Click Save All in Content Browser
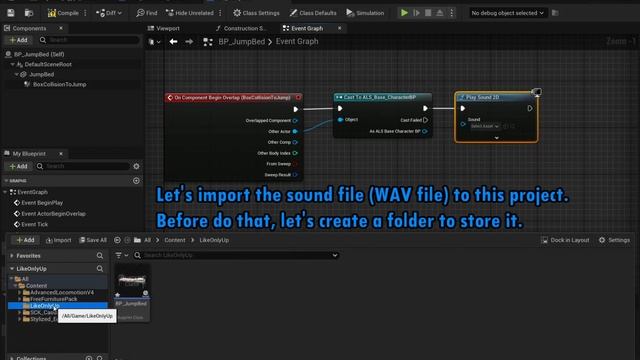Screen dimensions: 640x360 click(x=93, y=240)
